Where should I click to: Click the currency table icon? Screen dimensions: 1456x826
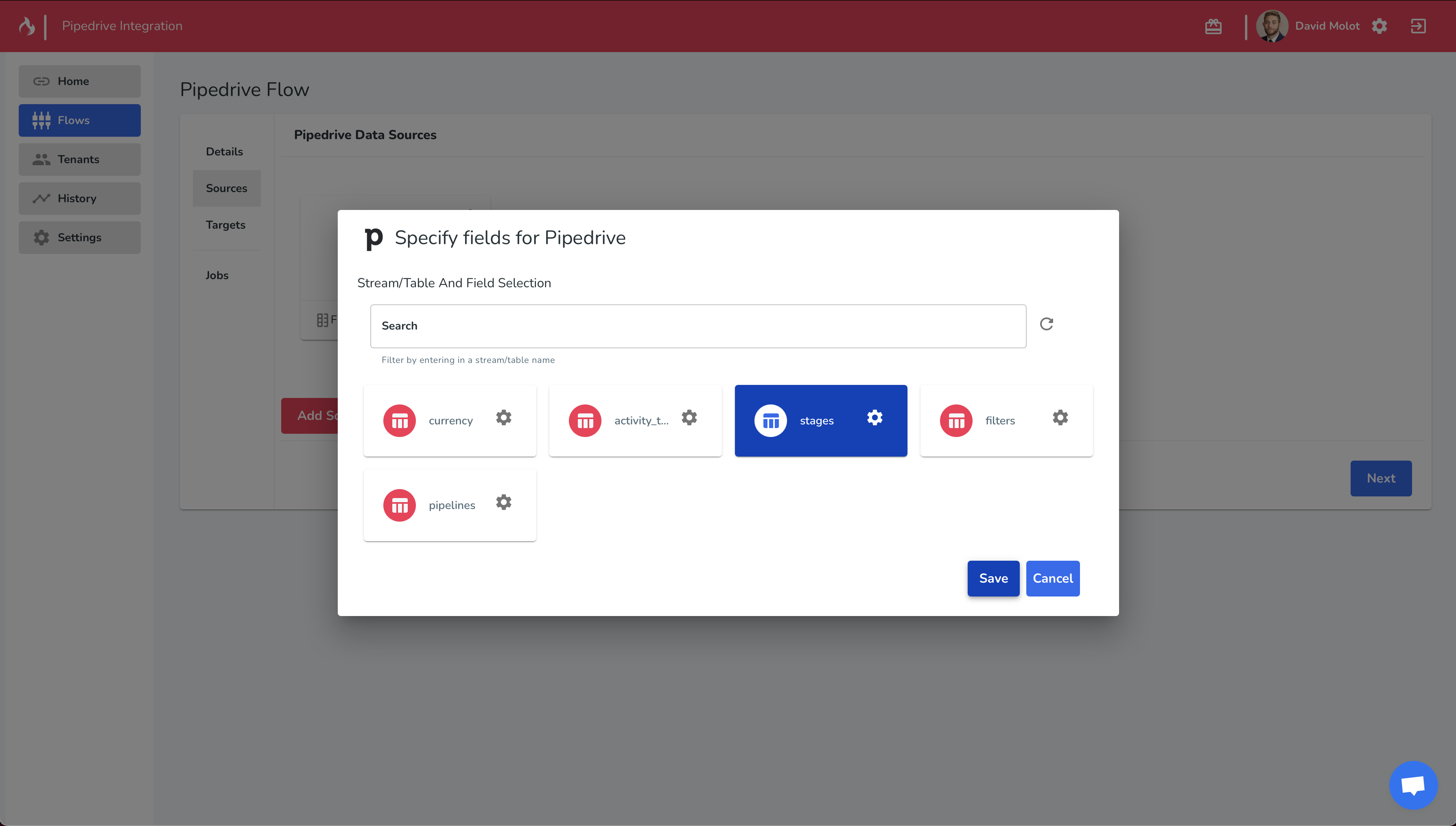pos(399,420)
